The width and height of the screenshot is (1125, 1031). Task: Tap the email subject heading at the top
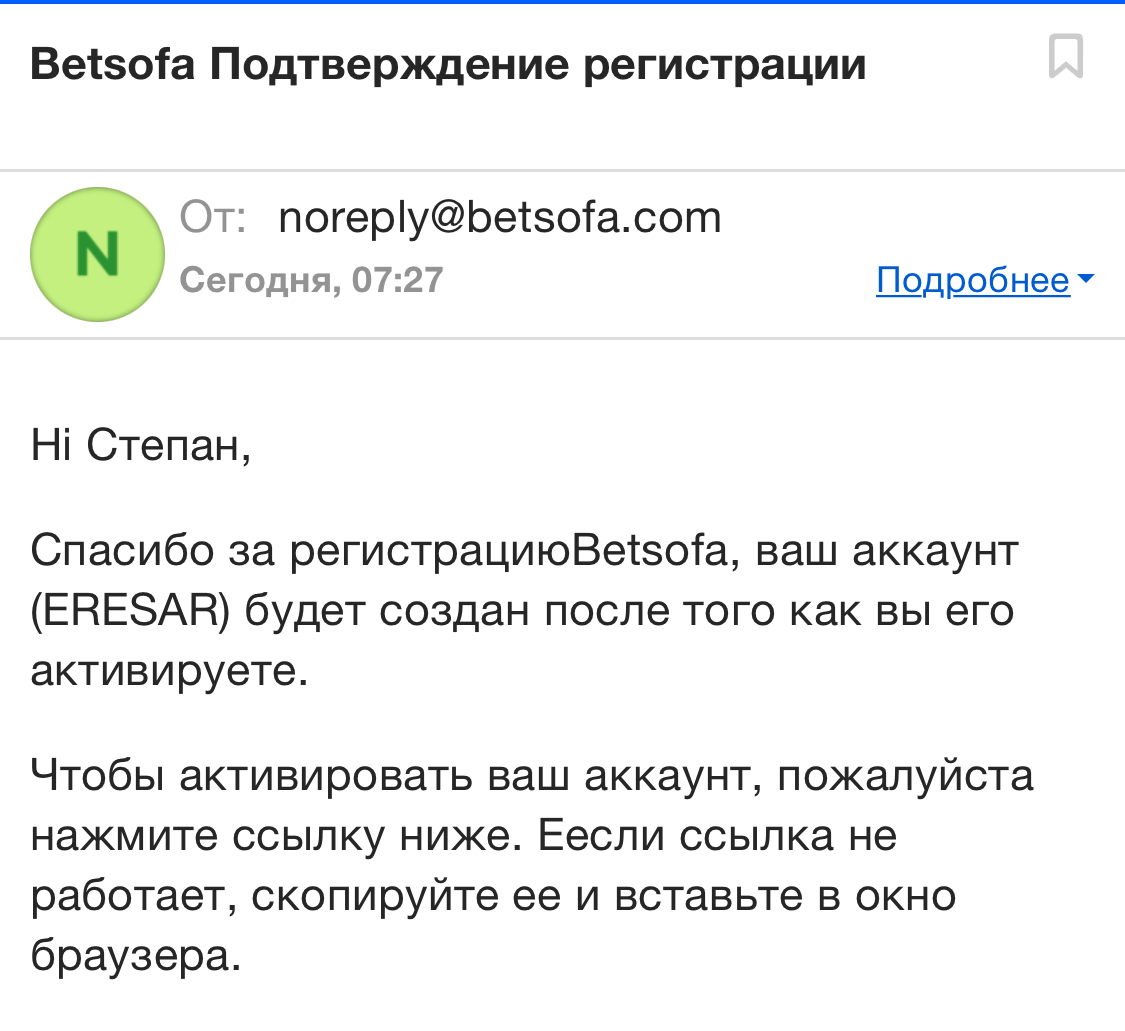[x=448, y=65]
